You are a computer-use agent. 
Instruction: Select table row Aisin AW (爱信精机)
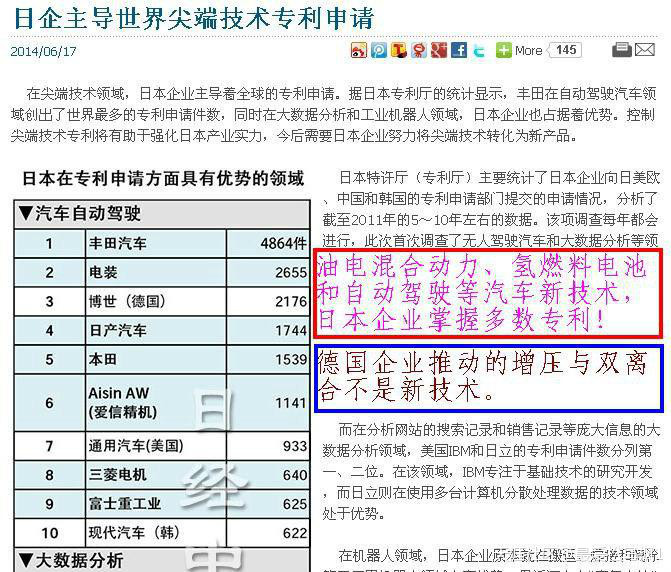[162, 403]
